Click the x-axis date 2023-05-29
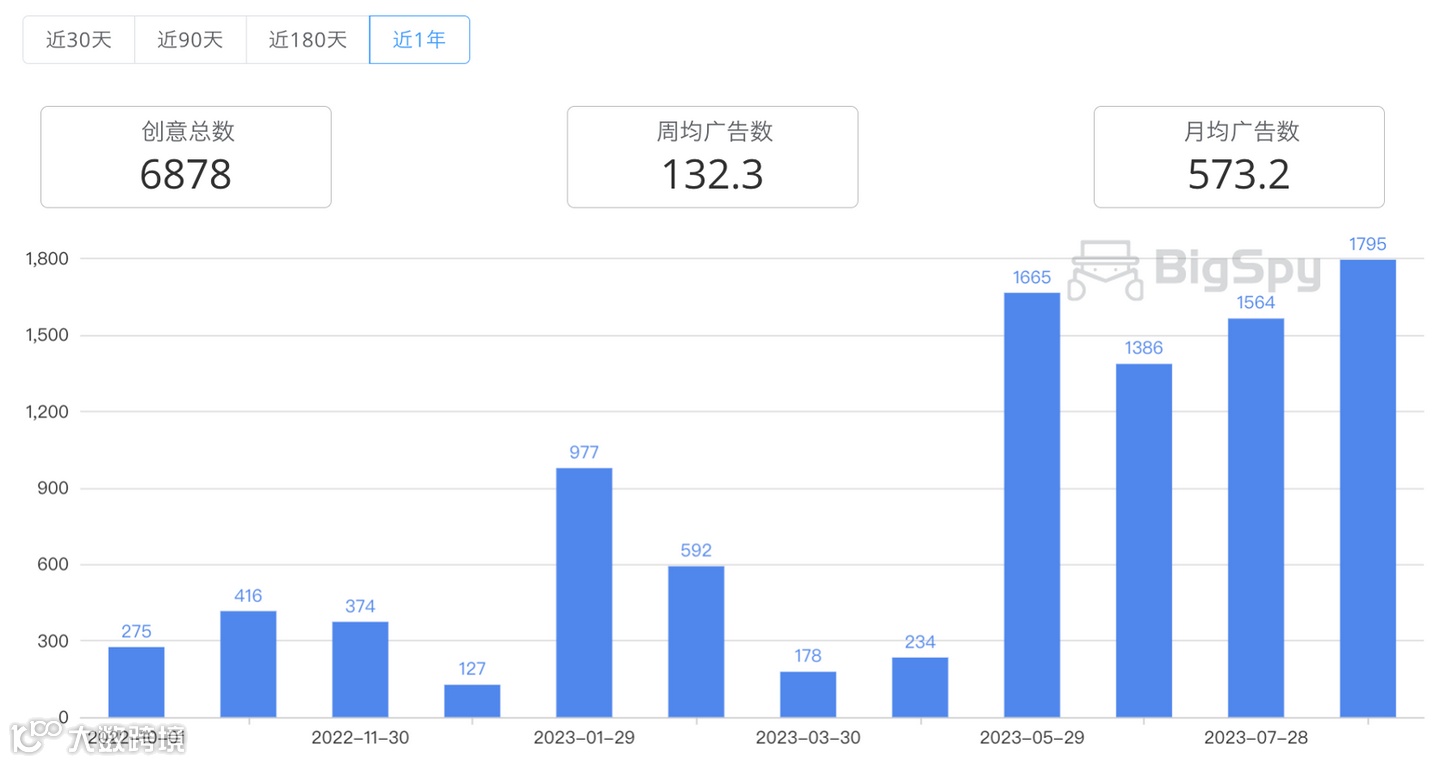 tap(1032, 738)
